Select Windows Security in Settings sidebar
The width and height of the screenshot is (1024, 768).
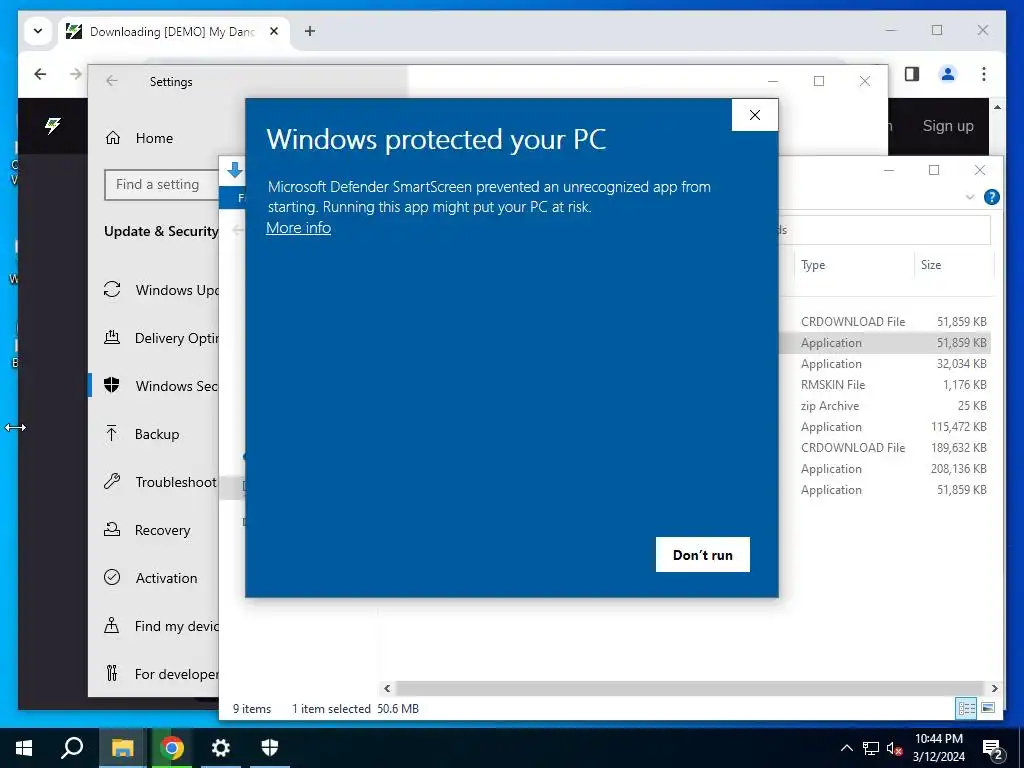pos(161,386)
